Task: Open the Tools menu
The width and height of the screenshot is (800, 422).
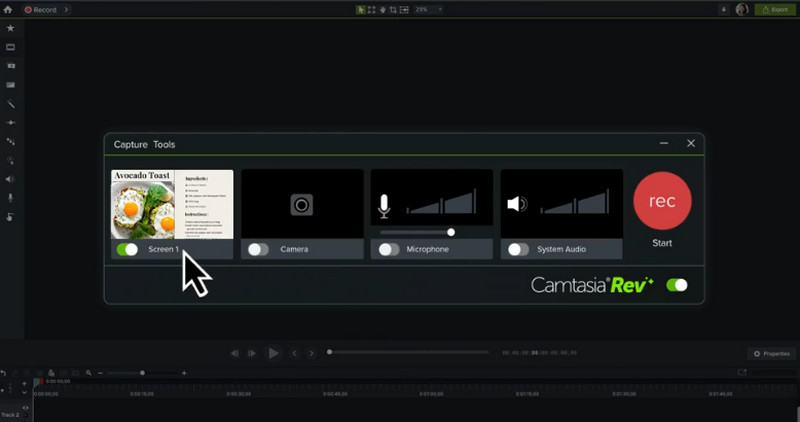Action: (164, 144)
